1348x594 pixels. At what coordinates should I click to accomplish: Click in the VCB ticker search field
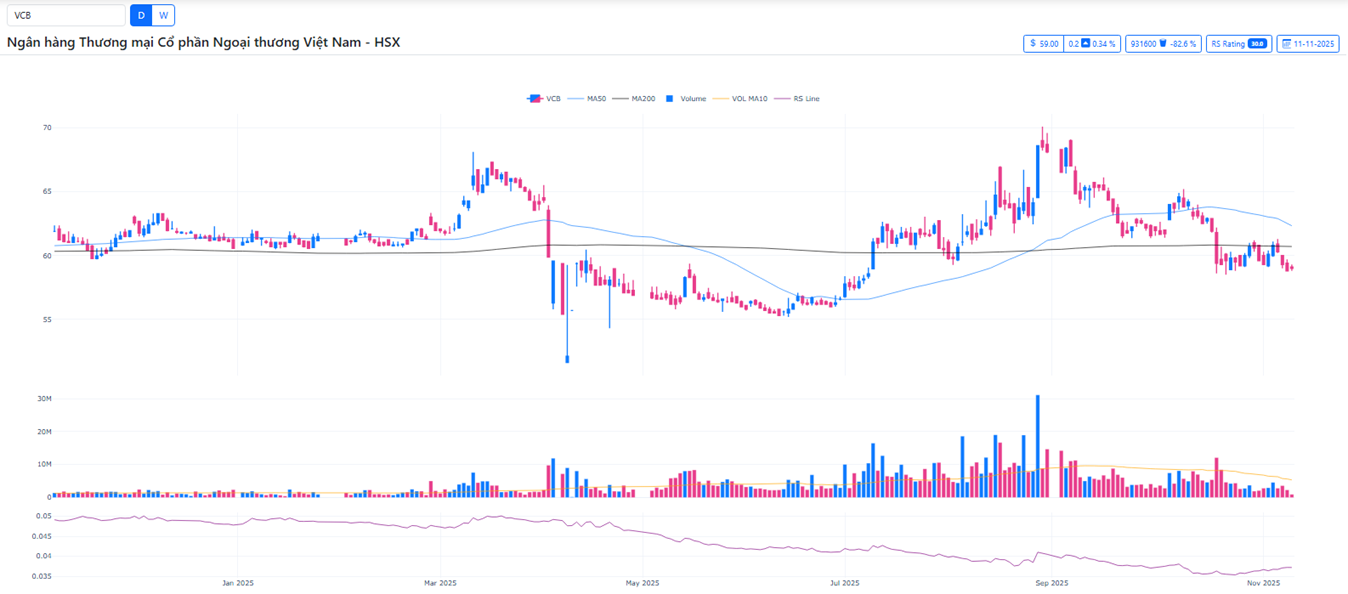pyautogui.click(x=64, y=16)
